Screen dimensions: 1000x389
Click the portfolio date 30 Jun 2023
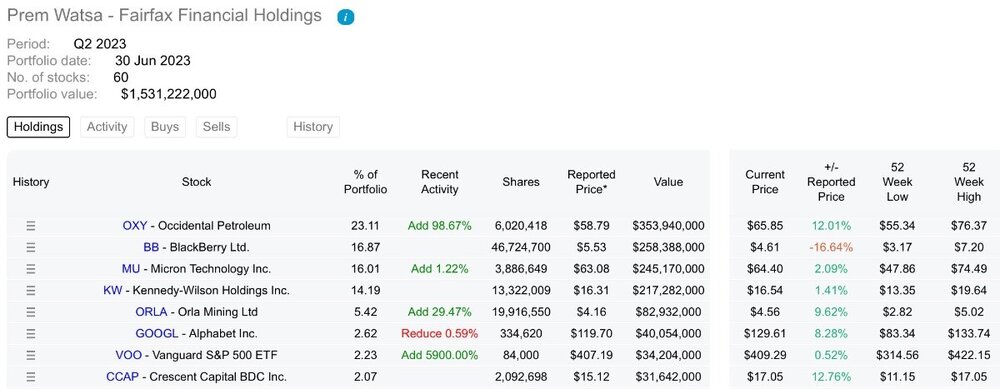[x=152, y=61]
